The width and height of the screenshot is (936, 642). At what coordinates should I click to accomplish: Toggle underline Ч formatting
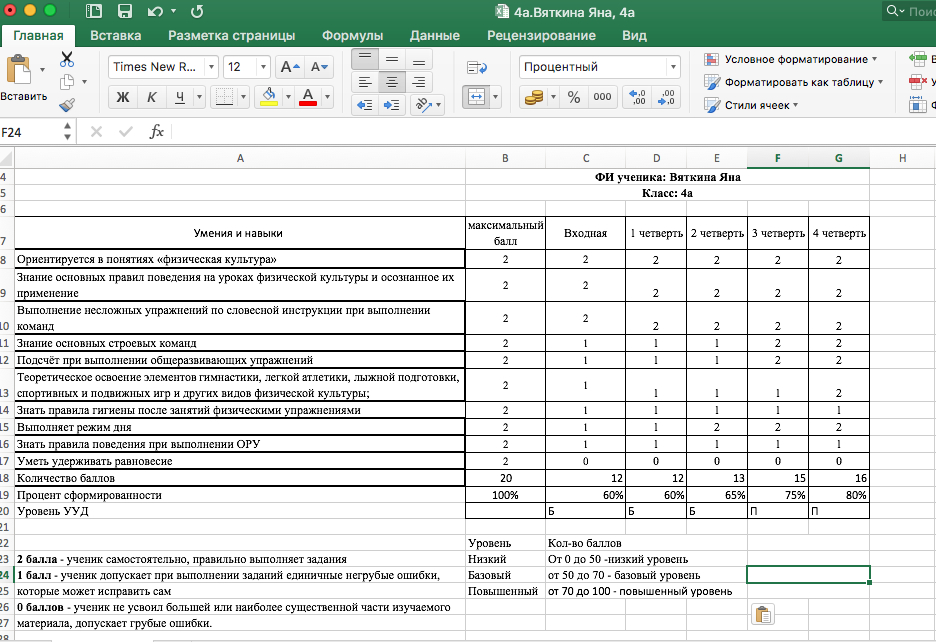point(180,97)
